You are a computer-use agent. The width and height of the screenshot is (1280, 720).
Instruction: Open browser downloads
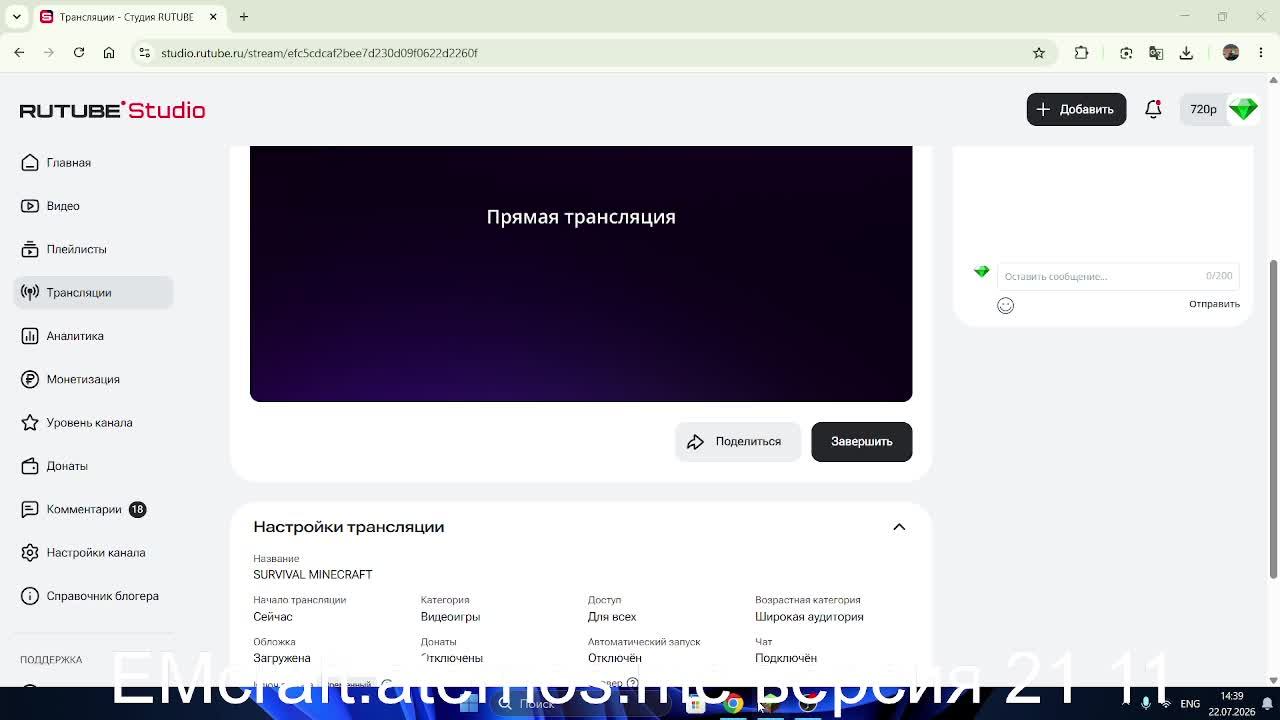coord(1186,53)
